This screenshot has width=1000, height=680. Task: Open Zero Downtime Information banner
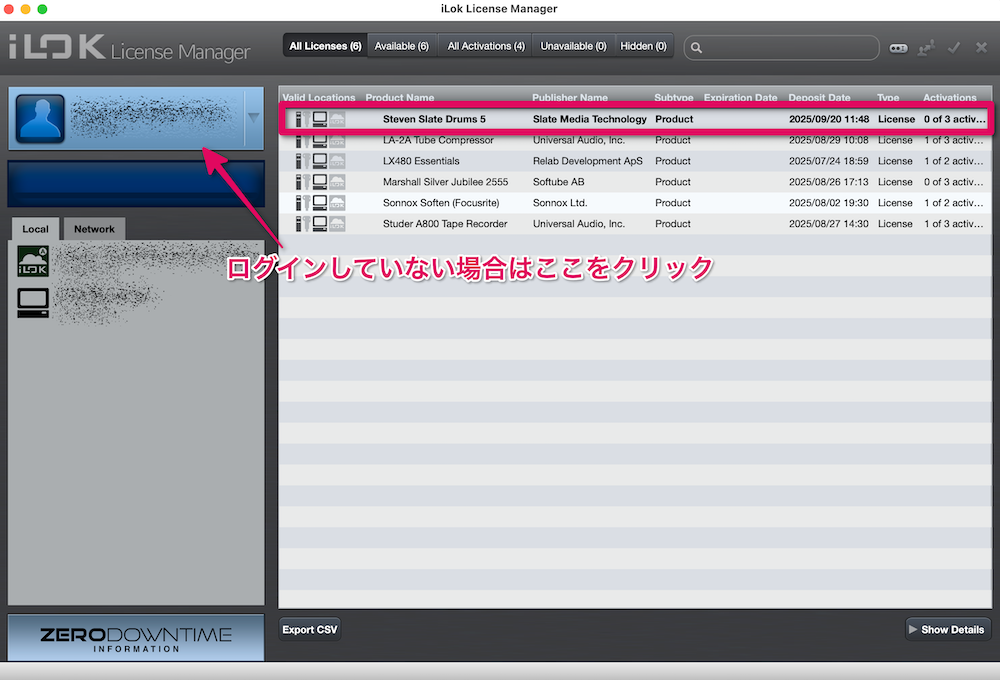[136, 638]
